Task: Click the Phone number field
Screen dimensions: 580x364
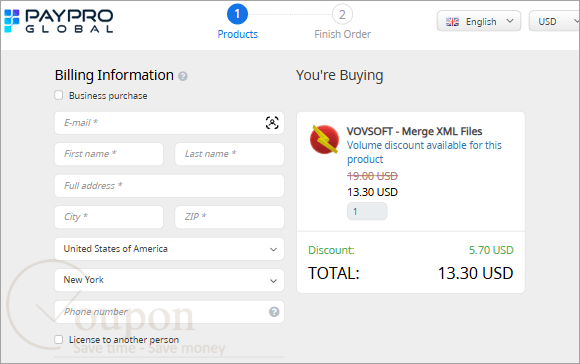Action: [x=169, y=312]
